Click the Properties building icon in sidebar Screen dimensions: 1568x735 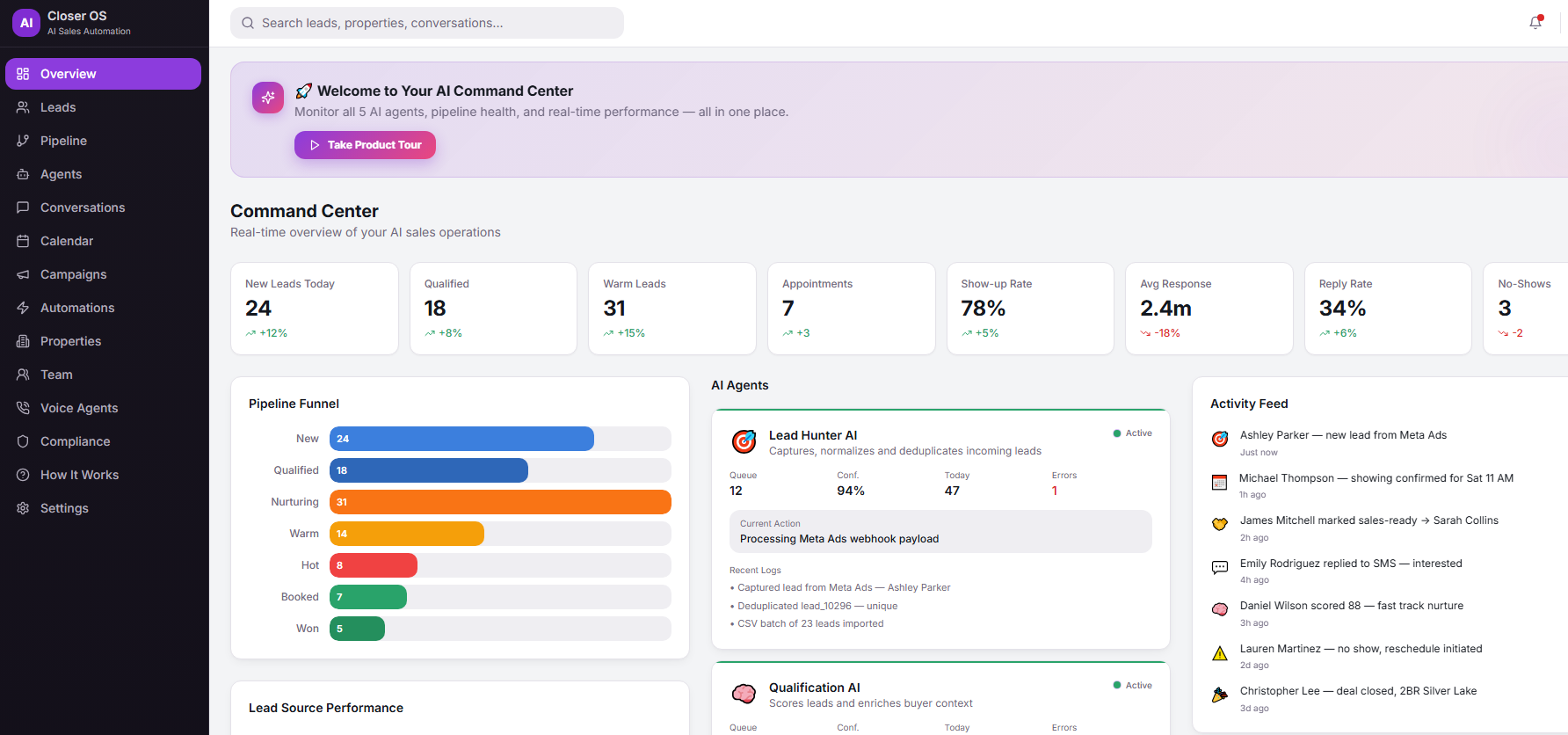23,341
